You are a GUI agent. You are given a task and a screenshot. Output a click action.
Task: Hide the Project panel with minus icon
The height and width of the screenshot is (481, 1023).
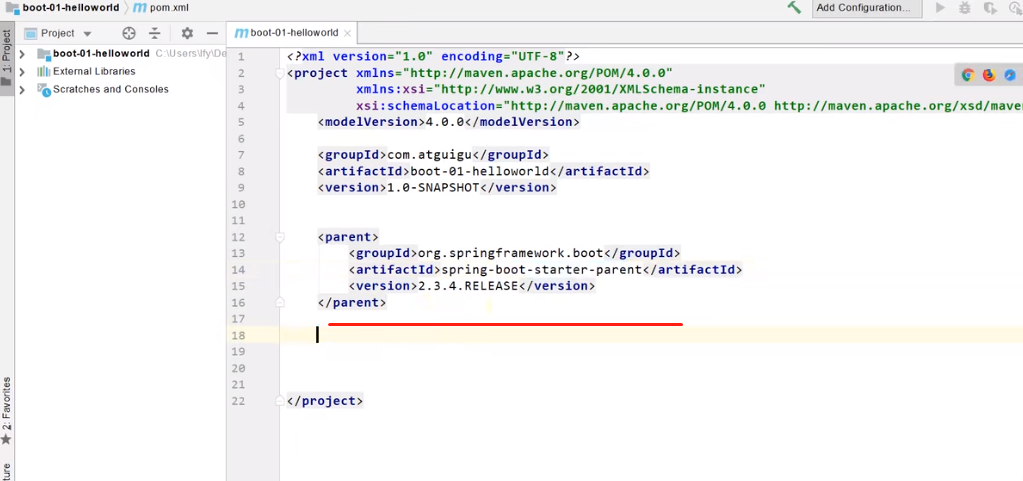(212, 33)
